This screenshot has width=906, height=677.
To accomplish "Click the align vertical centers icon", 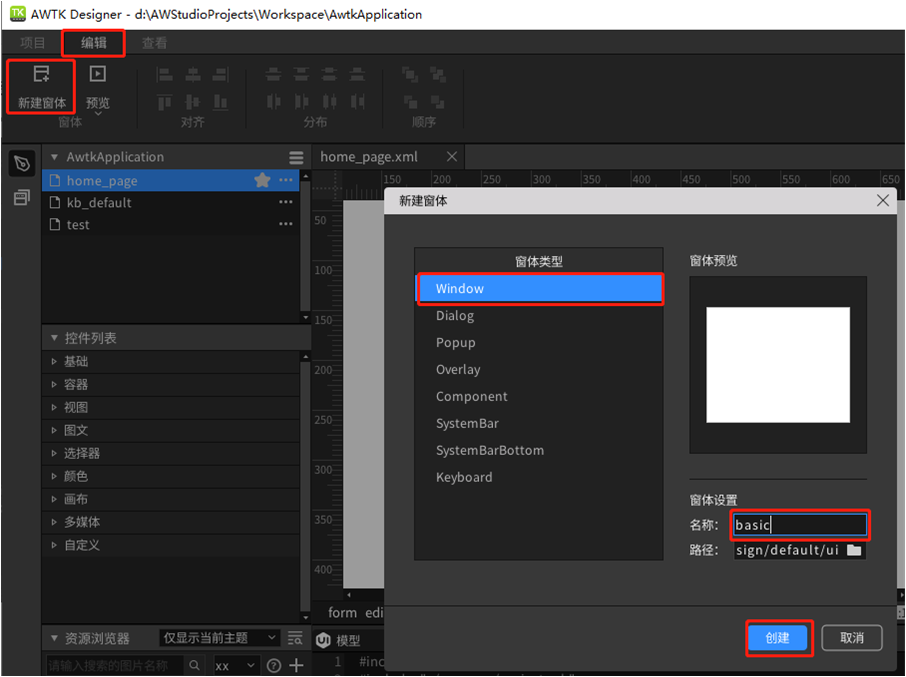I will click(193, 102).
